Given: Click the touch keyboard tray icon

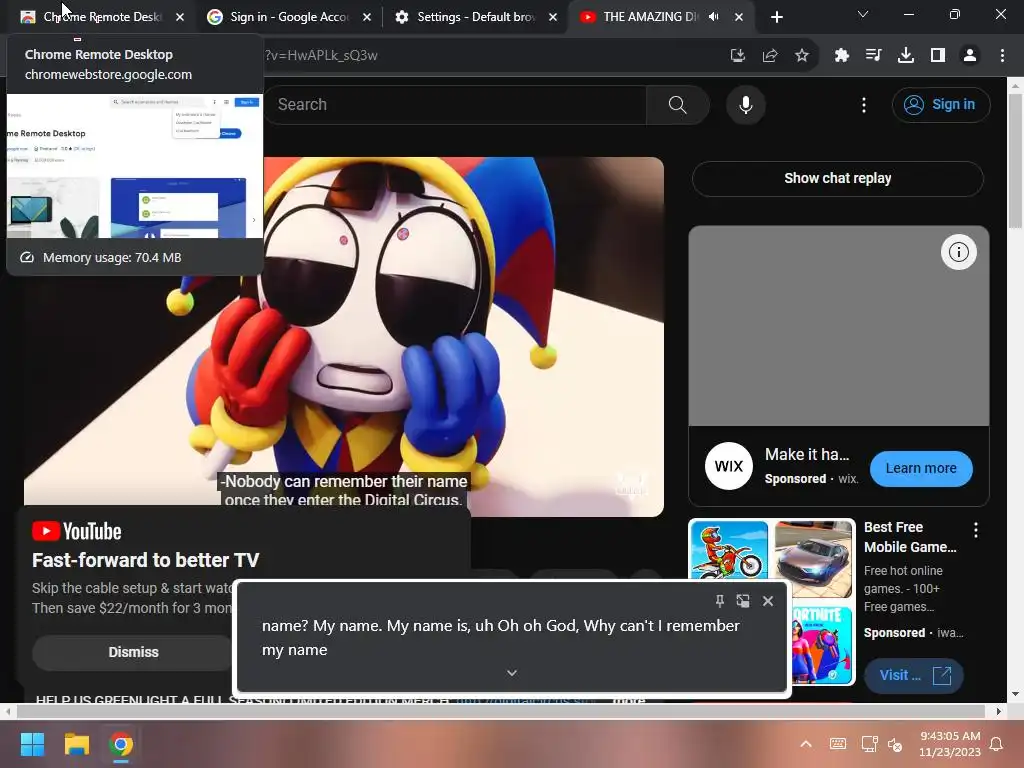Looking at the screenshot, I should (x=838, y=744).
